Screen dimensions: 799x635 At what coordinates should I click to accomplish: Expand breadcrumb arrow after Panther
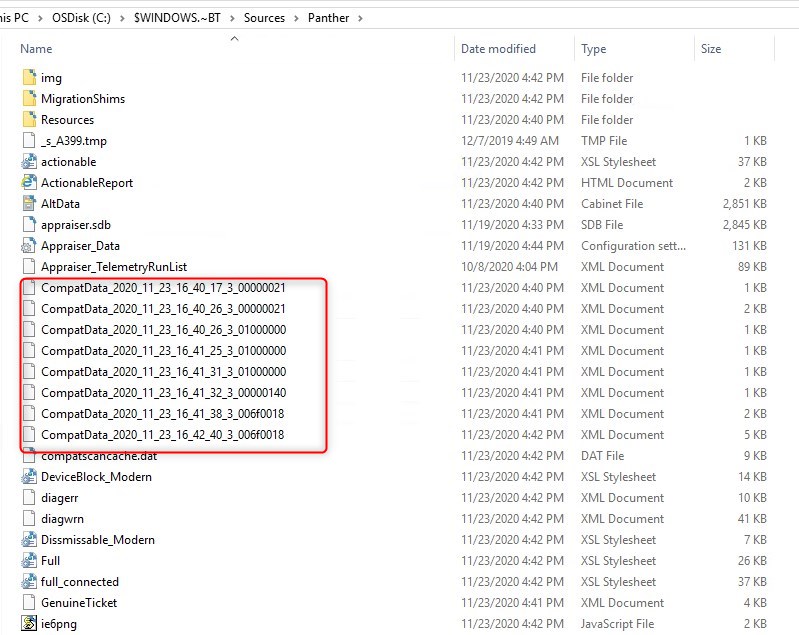point(361,18)
